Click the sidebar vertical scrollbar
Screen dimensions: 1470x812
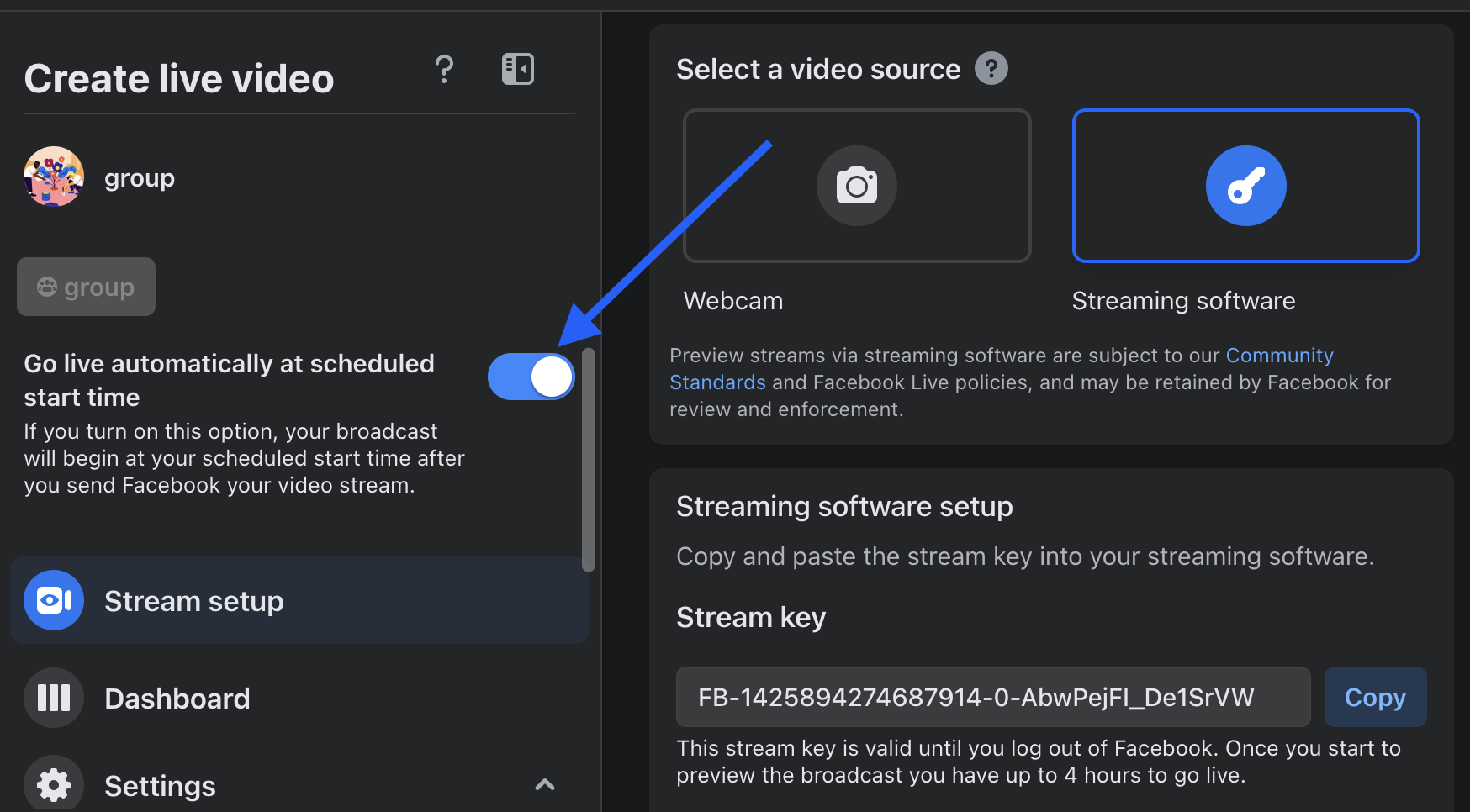click(x=589, y=460)
